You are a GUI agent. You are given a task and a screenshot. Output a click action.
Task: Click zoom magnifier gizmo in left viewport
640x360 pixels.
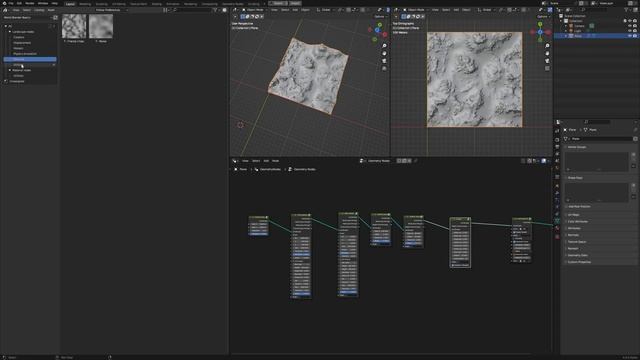(384, 46)
